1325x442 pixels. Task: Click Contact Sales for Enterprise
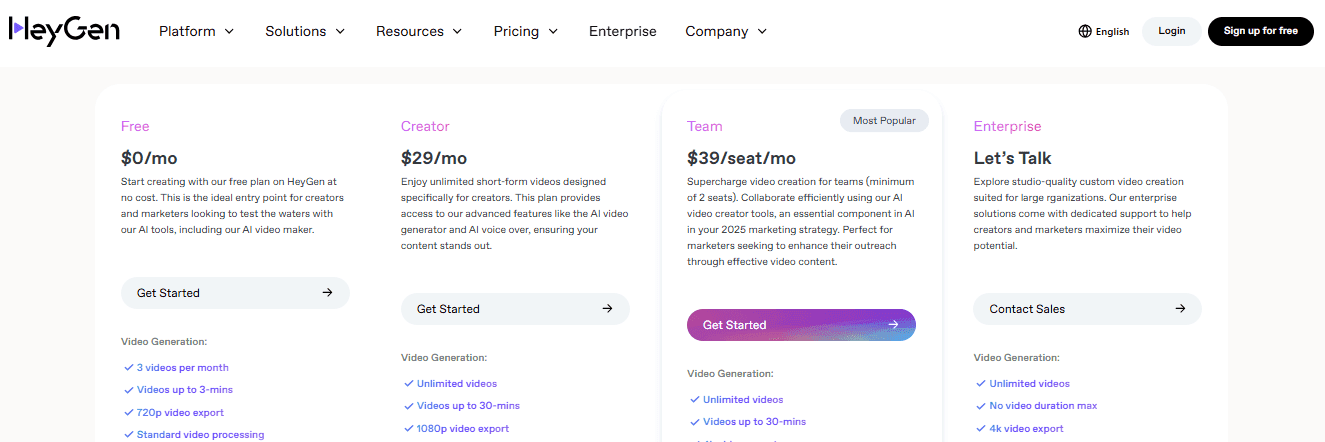point(1087,309)
